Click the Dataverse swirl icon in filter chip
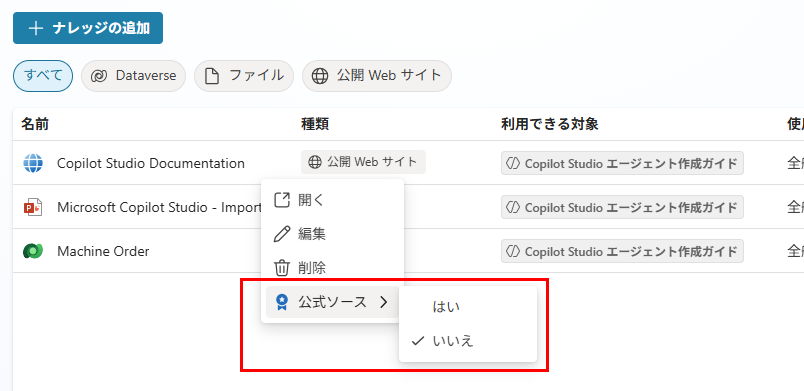 click(98, 76)
